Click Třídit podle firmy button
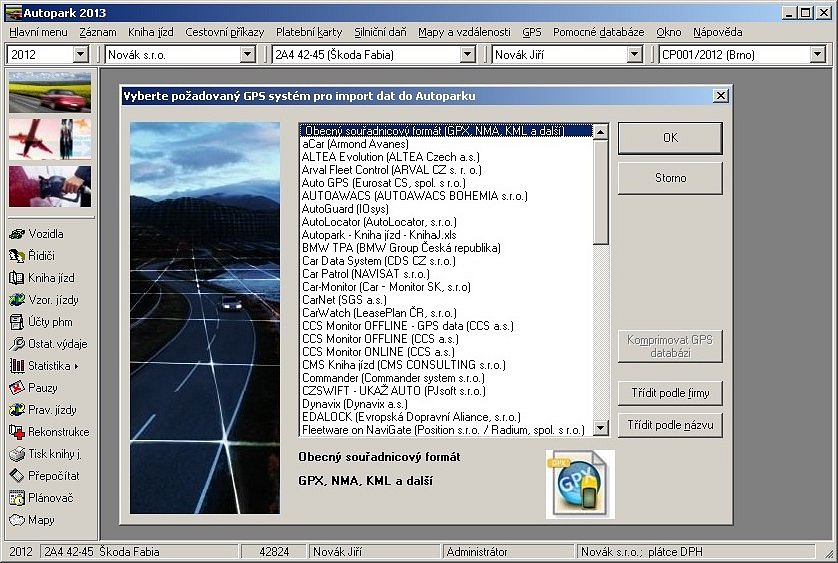 click(669, 391)
